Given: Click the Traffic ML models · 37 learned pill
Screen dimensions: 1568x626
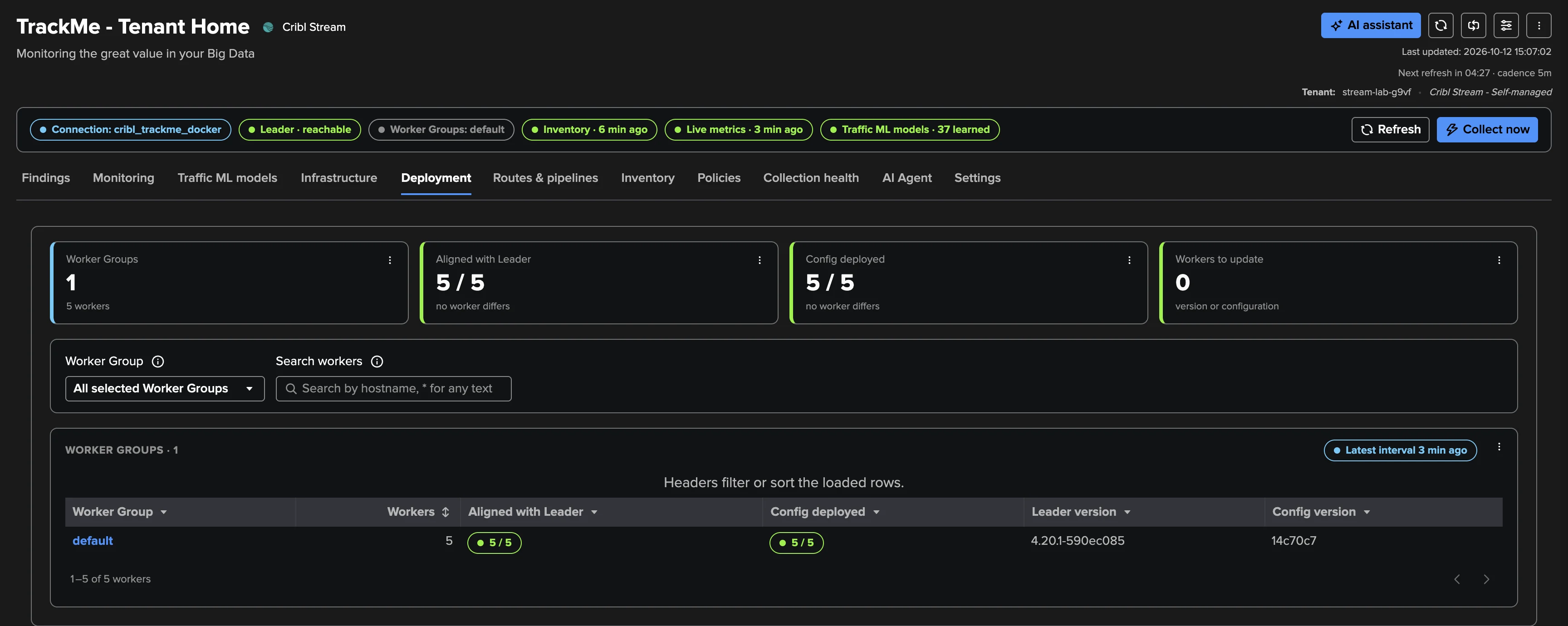Looking at the screenshot, I should click(910, 130).
